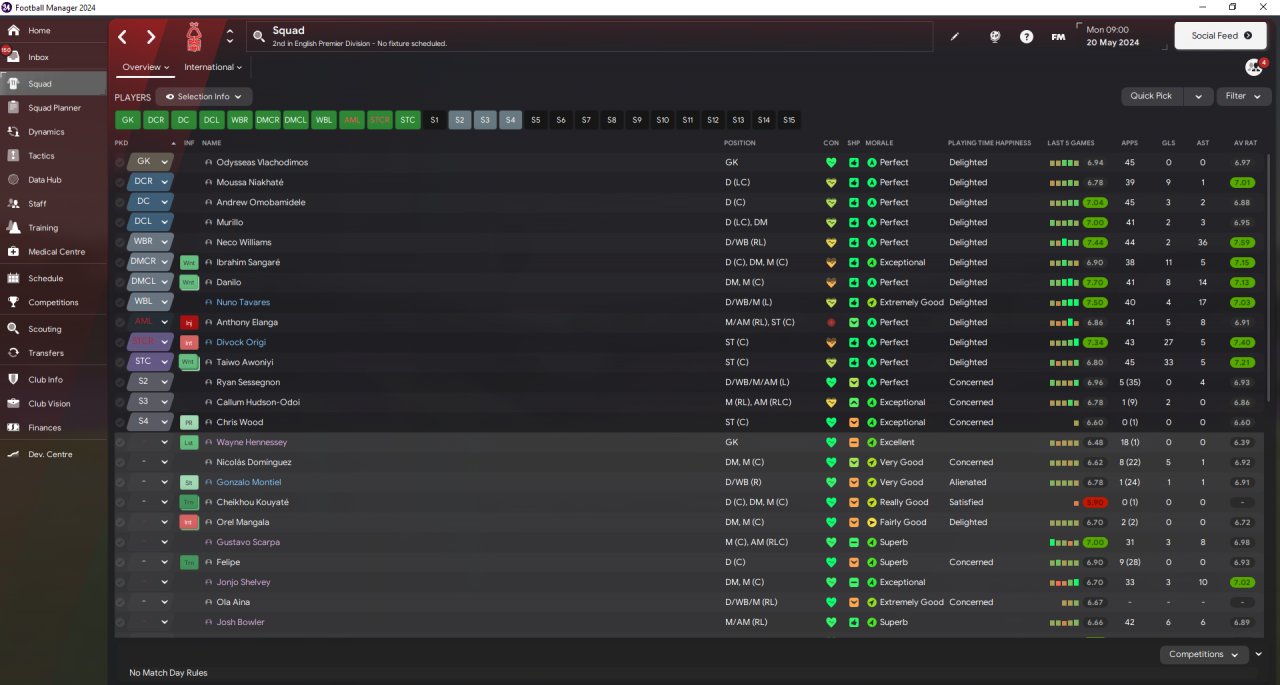Select the Squad sidebar menu item
1280x685 pixels.
pyautogui.click(x=54, y=84)
